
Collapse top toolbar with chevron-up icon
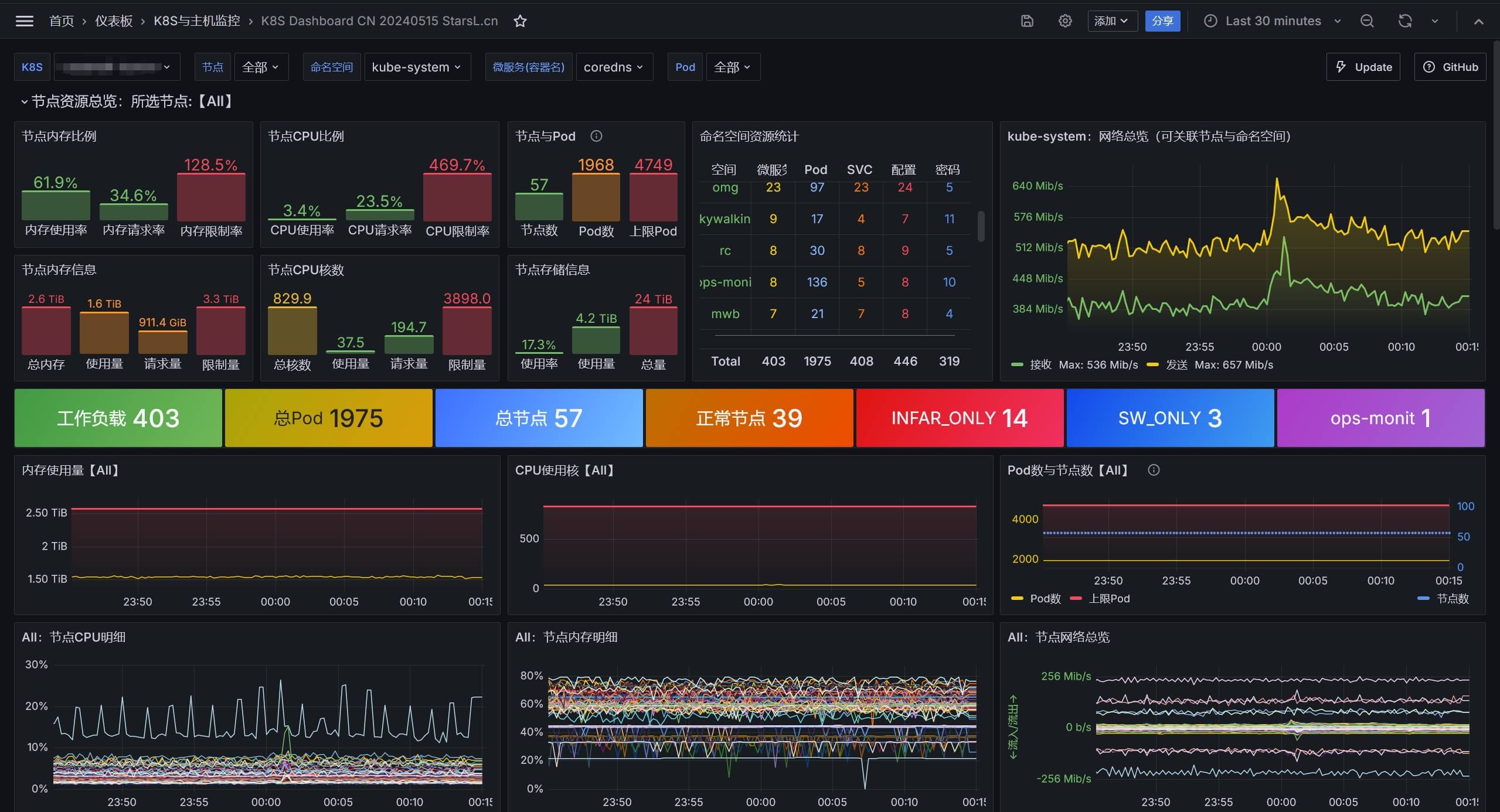tap(1478, 21)
